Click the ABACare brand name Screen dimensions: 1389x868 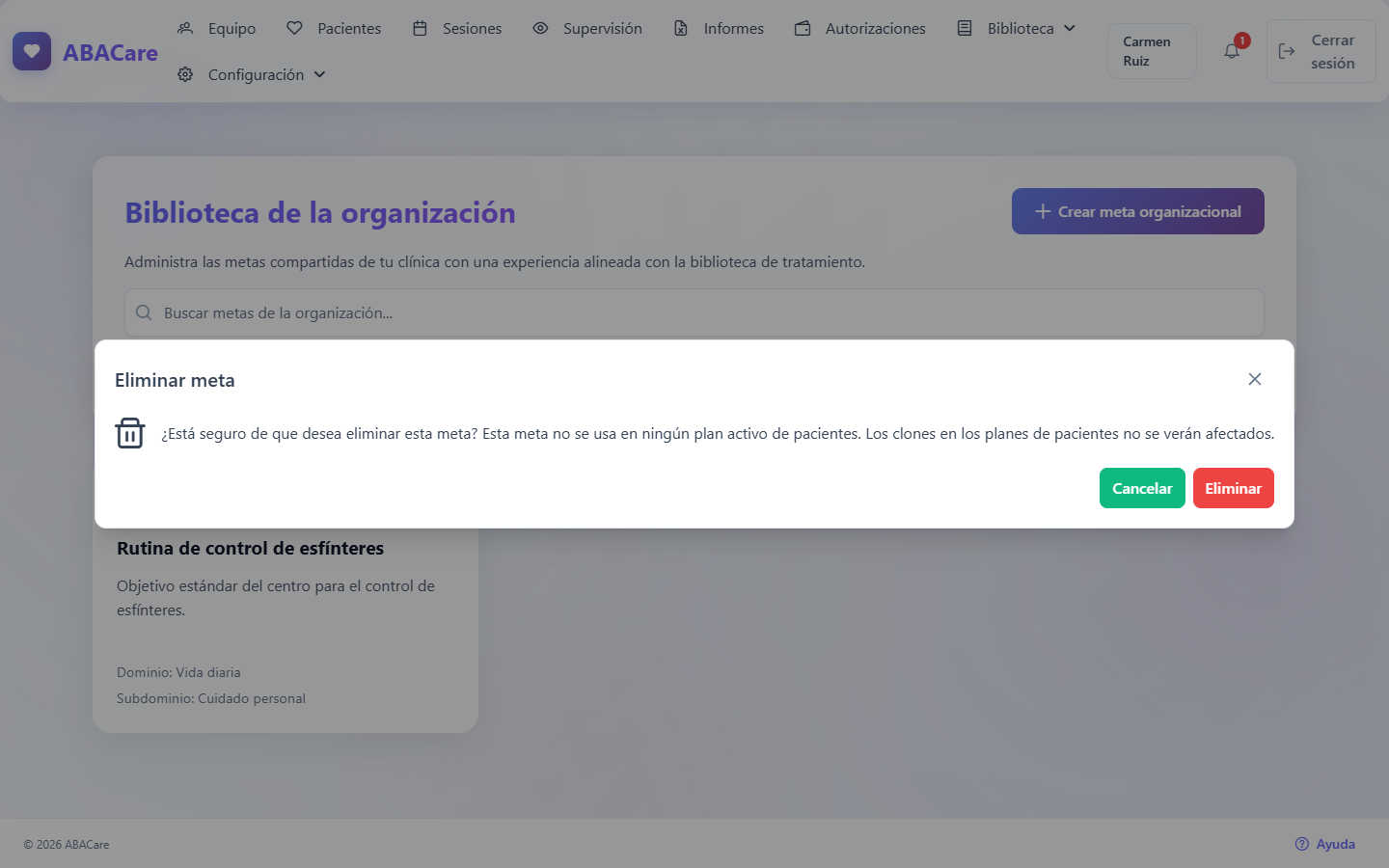110,52
